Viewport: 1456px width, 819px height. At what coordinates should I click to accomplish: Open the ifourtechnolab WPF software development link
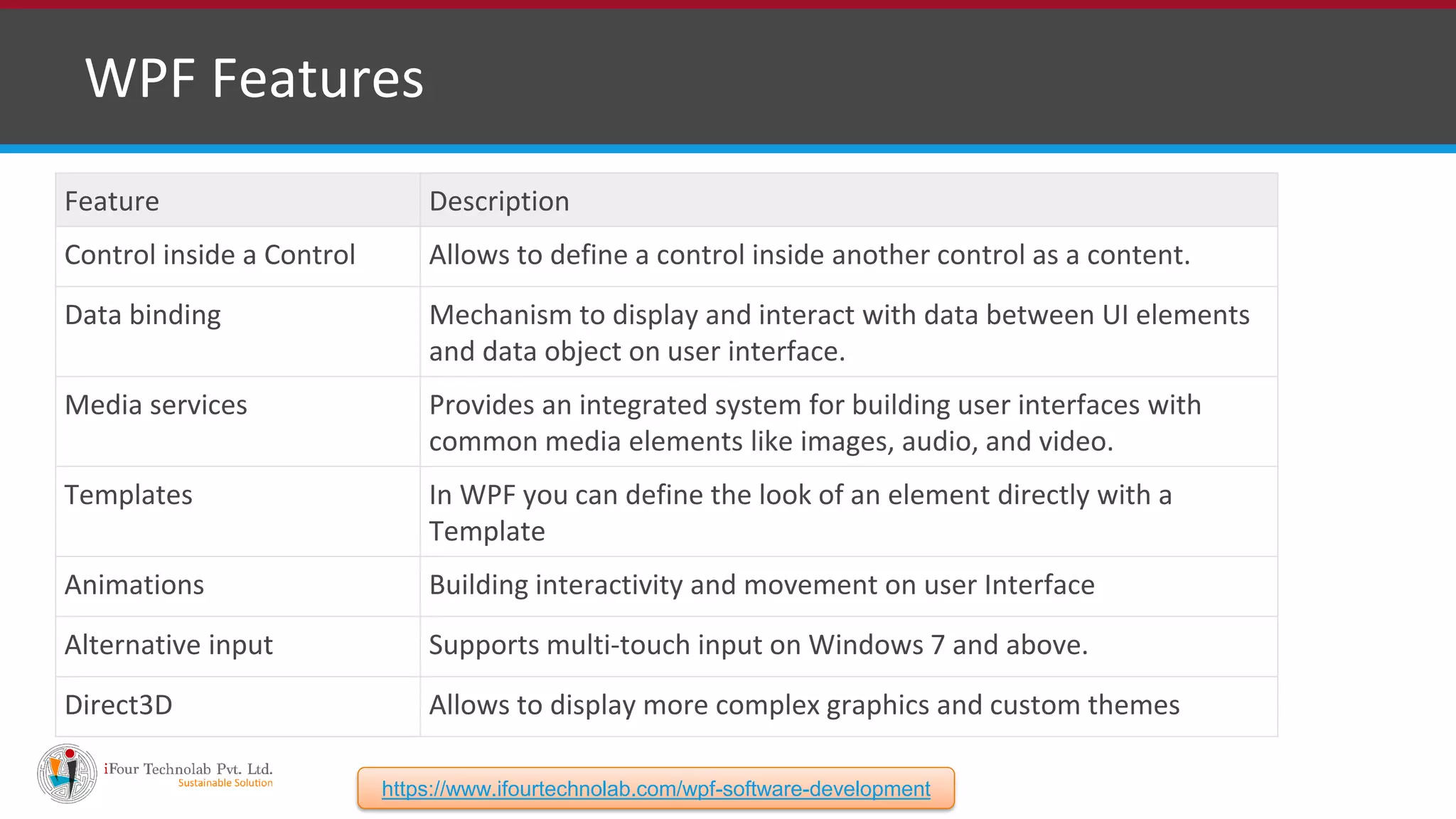pyautogui.click(x=655, y=788)
